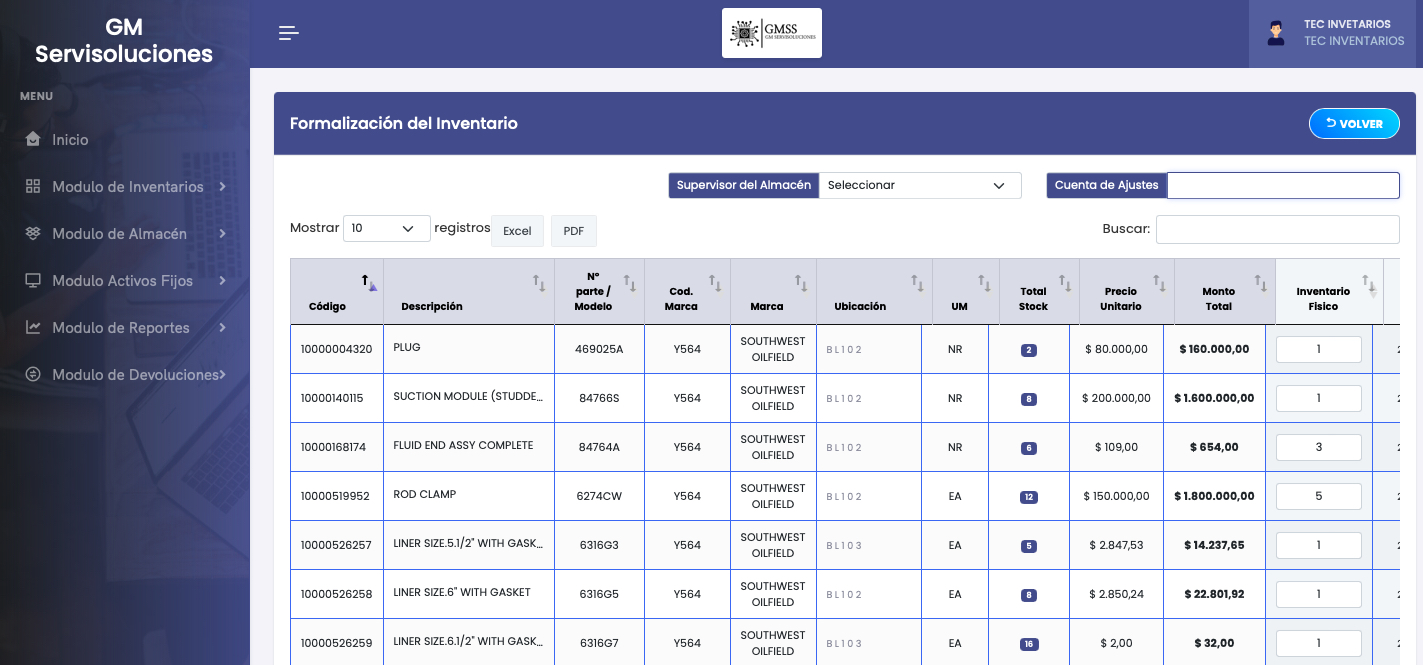Expand Modulo de Inventarios submenu chevron
The height and width of the screenshot is (665, 1423).
(222, 187)
